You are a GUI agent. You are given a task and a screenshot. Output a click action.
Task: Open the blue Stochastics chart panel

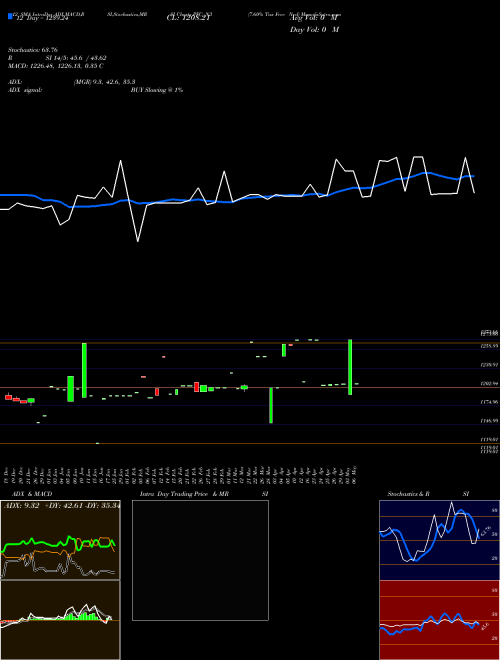[x=439, y=540]
